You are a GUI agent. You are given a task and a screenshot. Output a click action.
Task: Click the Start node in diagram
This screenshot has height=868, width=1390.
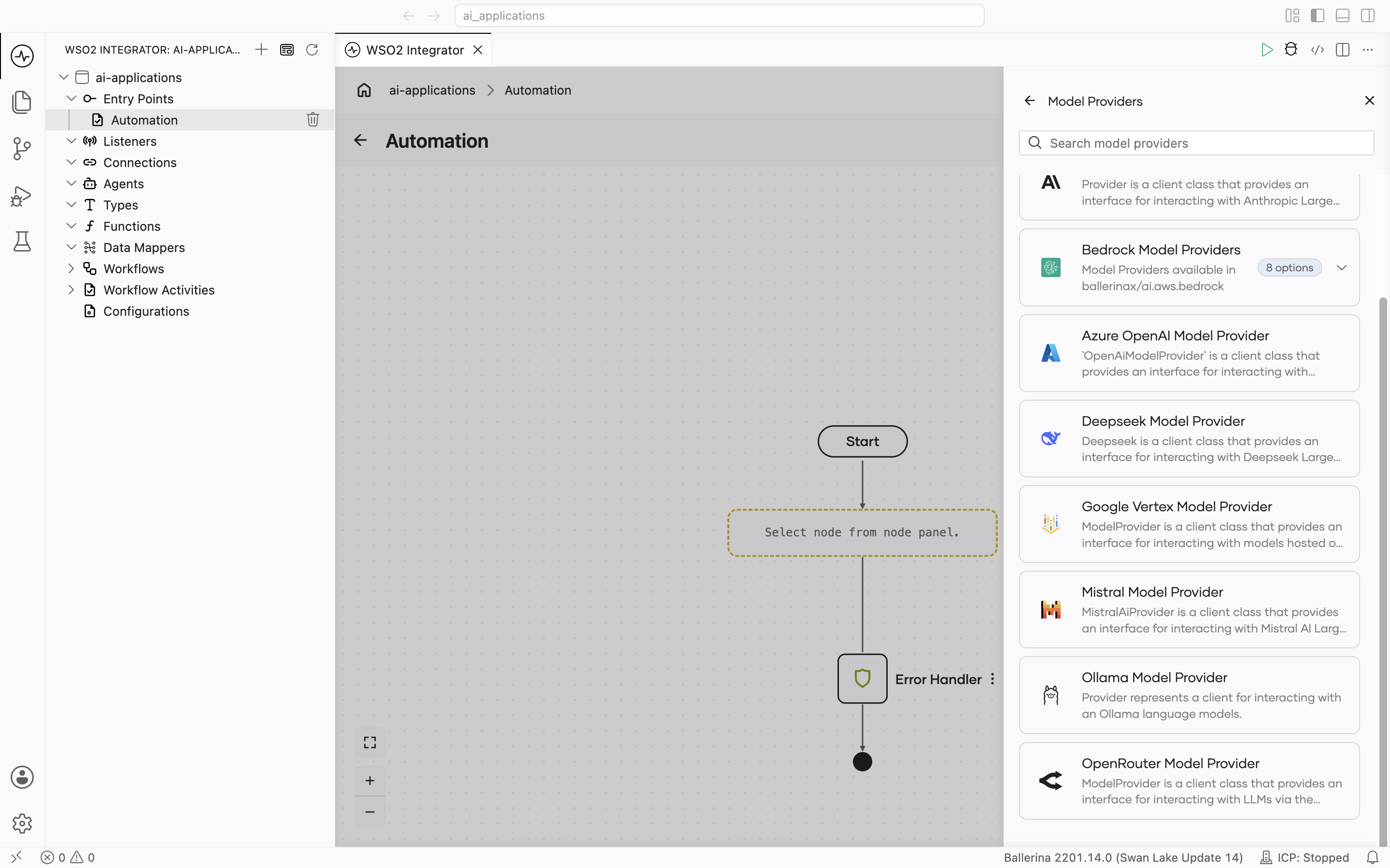point(863,441)
